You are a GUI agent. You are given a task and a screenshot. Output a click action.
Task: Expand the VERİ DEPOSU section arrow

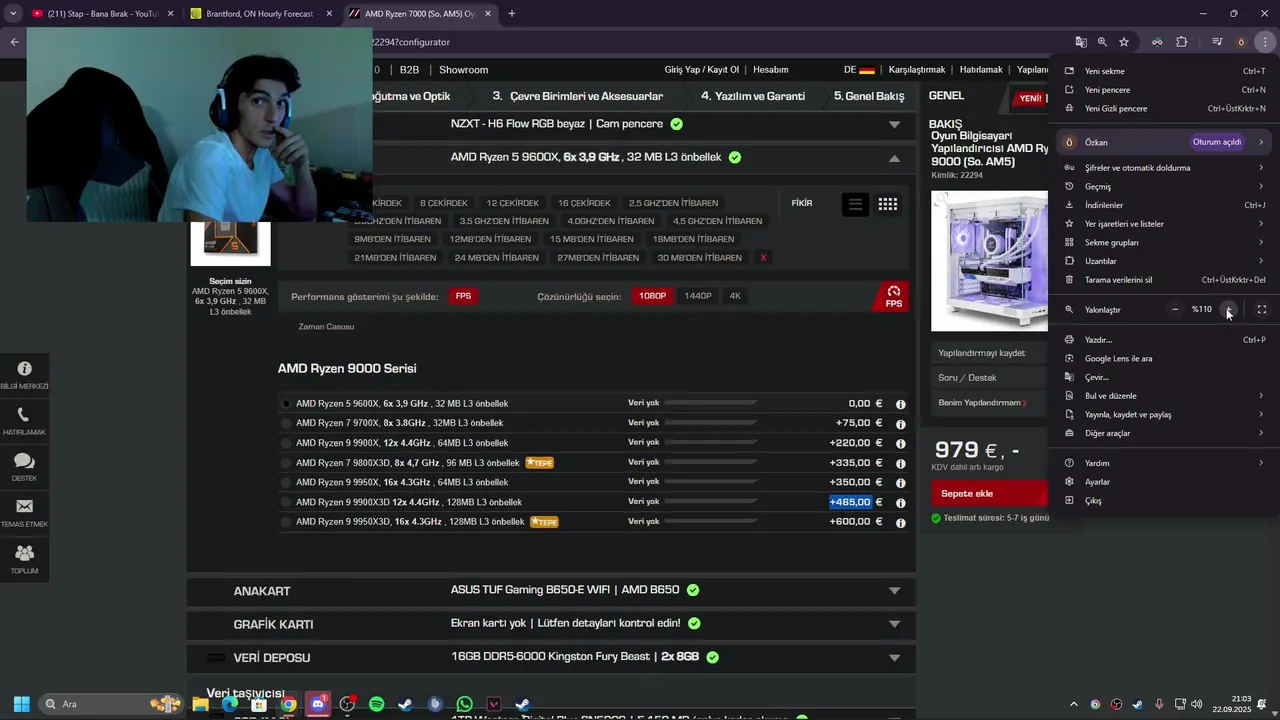894,658
